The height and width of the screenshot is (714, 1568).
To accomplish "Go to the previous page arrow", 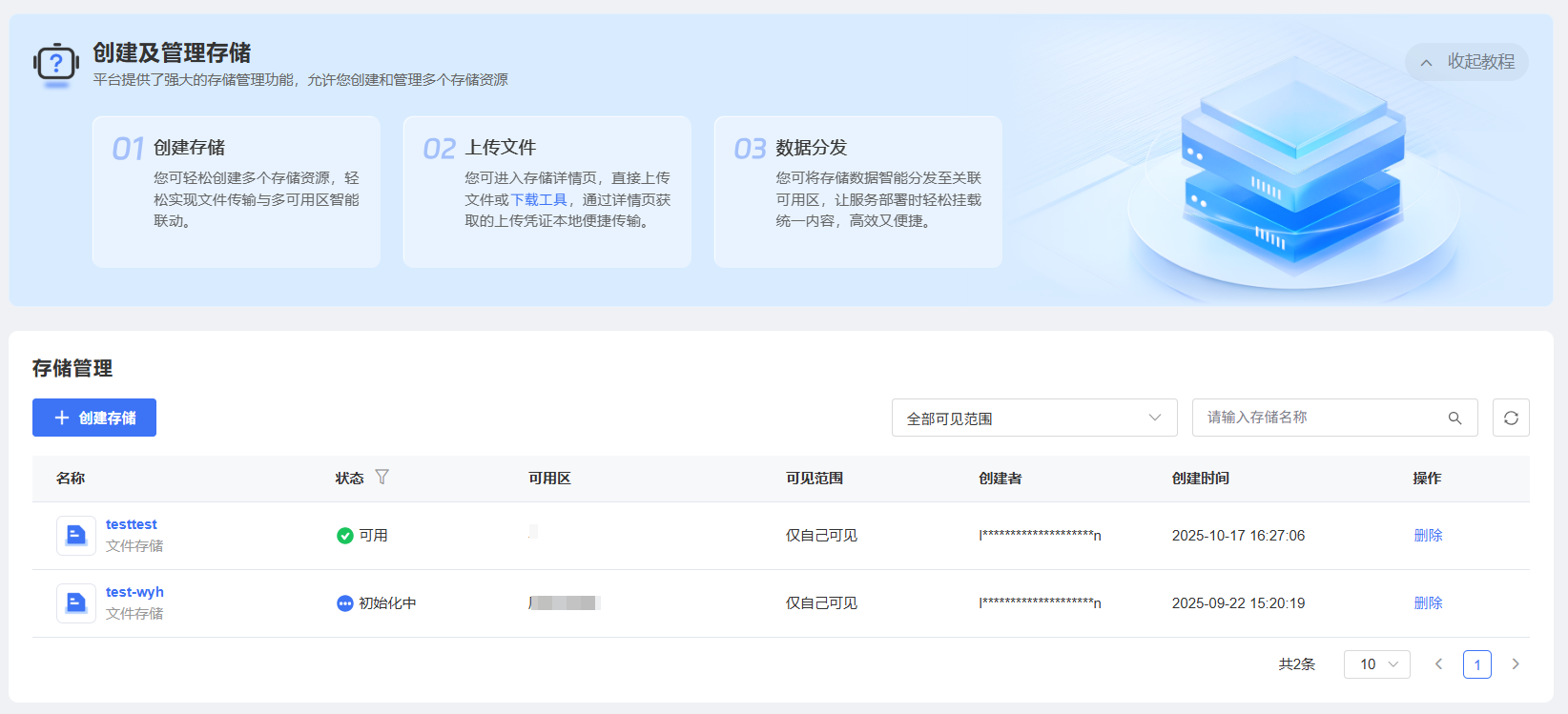I will pos(1438,663).
